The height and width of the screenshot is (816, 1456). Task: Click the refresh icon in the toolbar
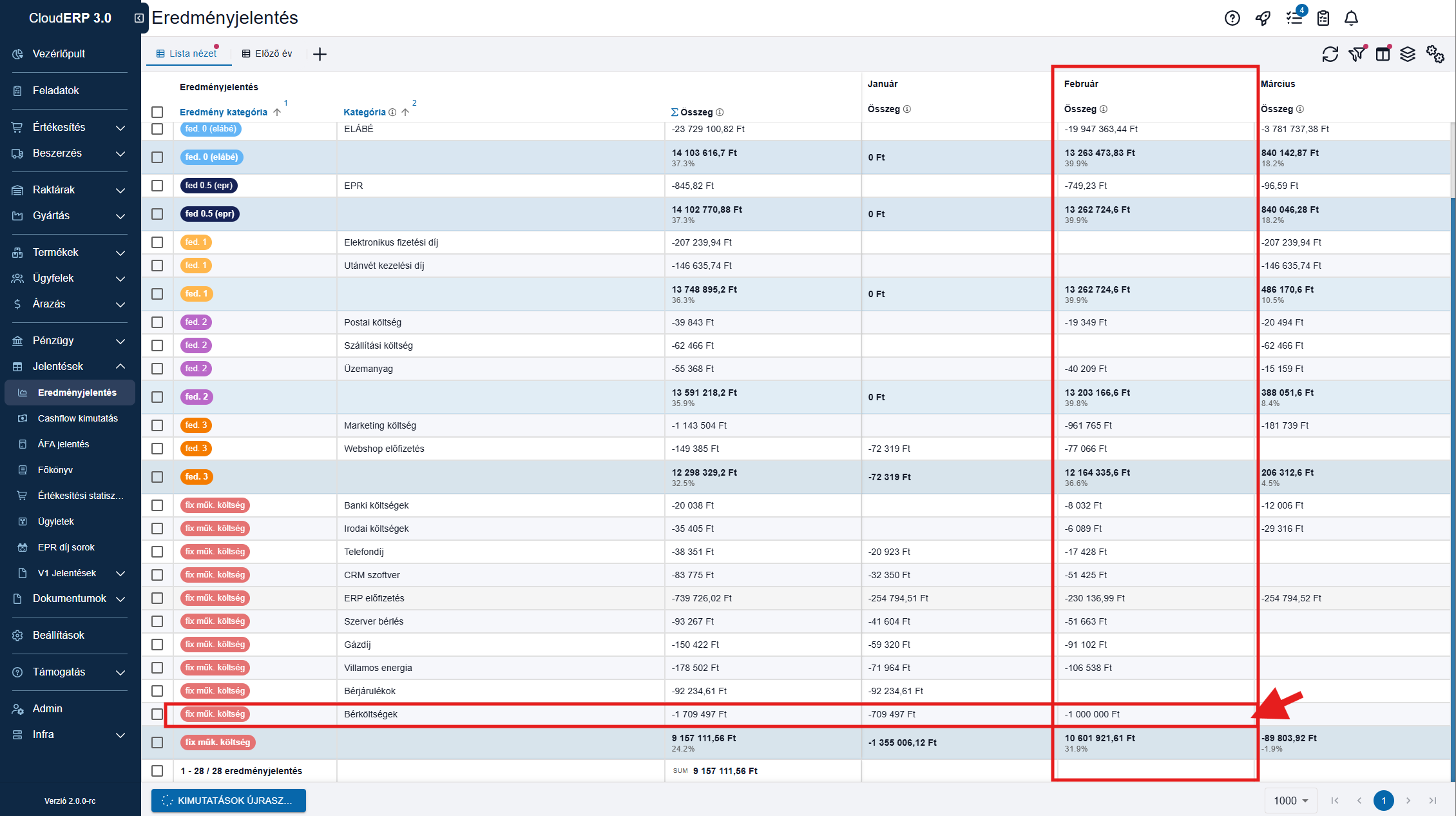click(1330, 54)
